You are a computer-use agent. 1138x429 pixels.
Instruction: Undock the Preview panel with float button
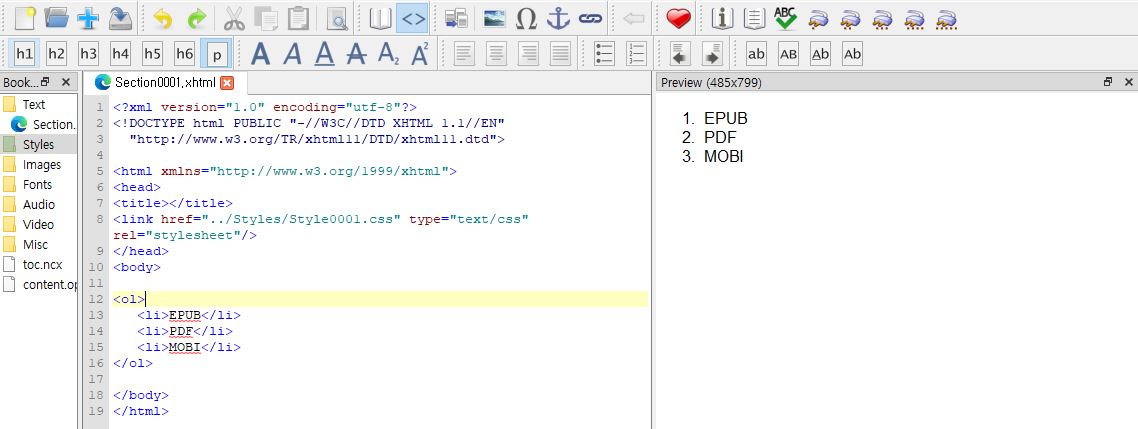click(x=1108, y=82)
